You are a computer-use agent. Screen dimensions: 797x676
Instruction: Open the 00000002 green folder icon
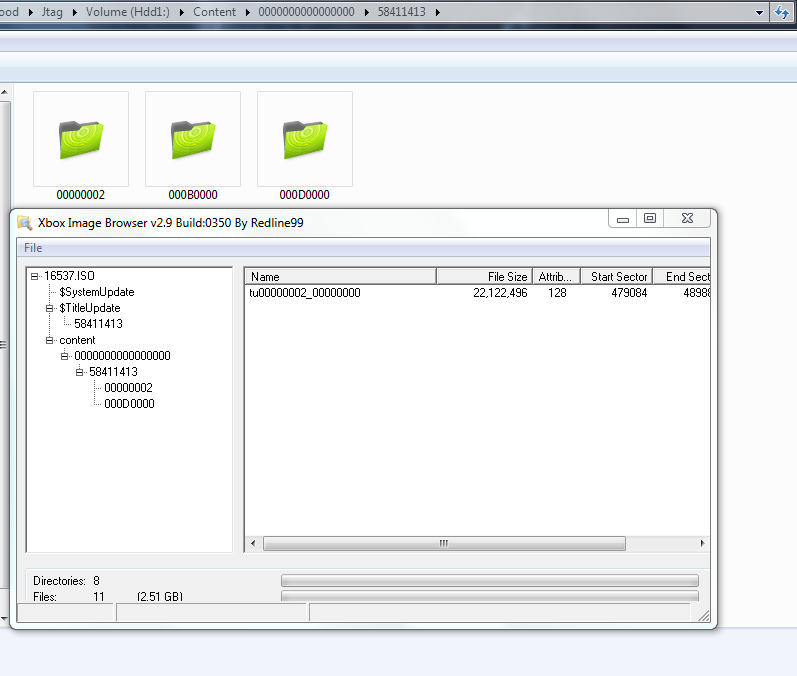point(81,139)
